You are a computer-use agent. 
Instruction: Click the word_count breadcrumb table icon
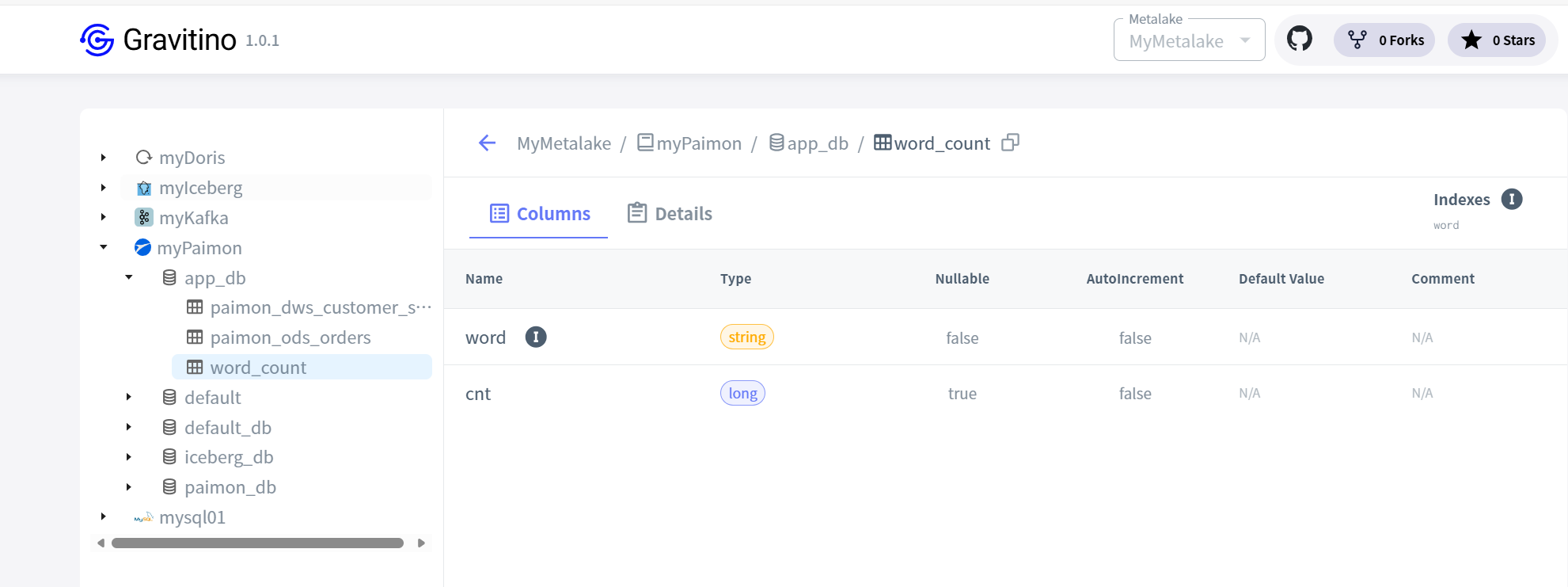pos(883,143)
